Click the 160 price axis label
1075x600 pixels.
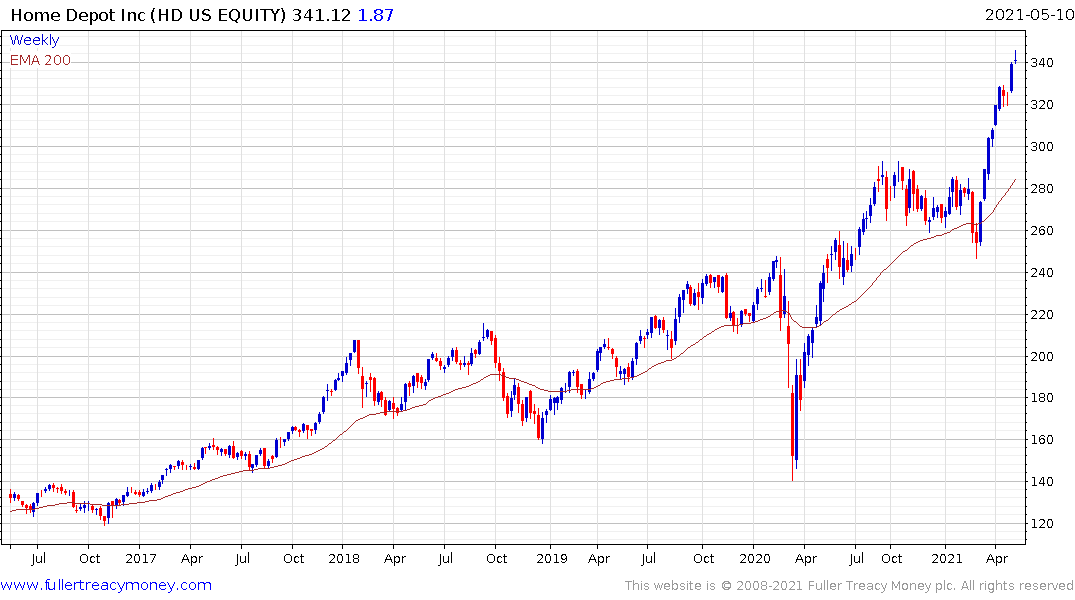click(1042, 440)
